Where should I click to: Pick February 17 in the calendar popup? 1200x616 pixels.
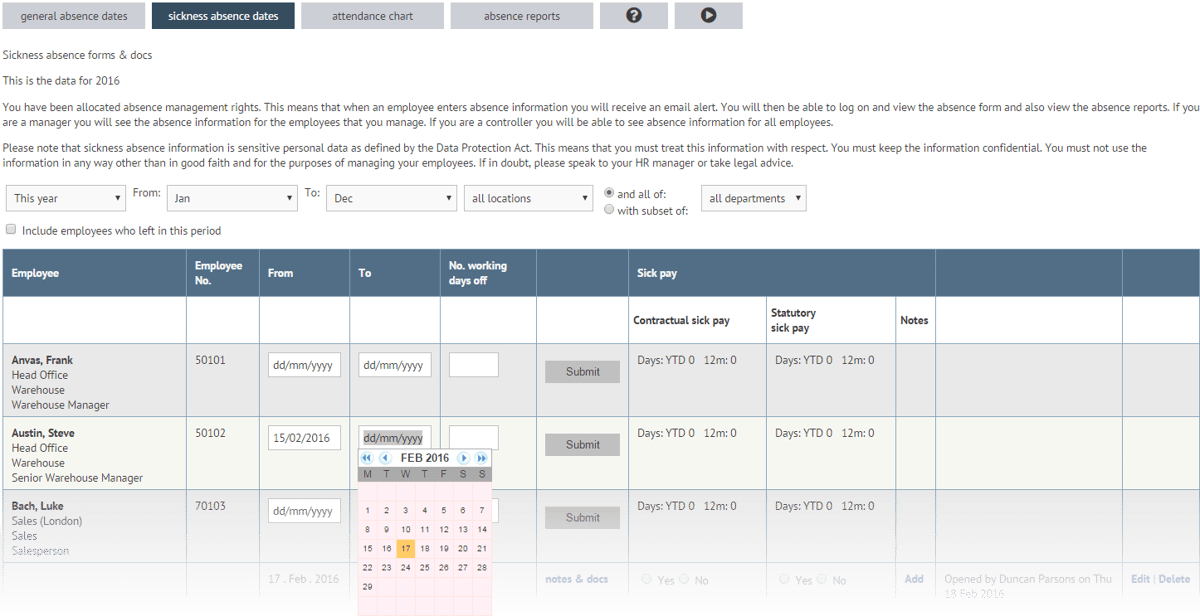click(x=404, y=548)
